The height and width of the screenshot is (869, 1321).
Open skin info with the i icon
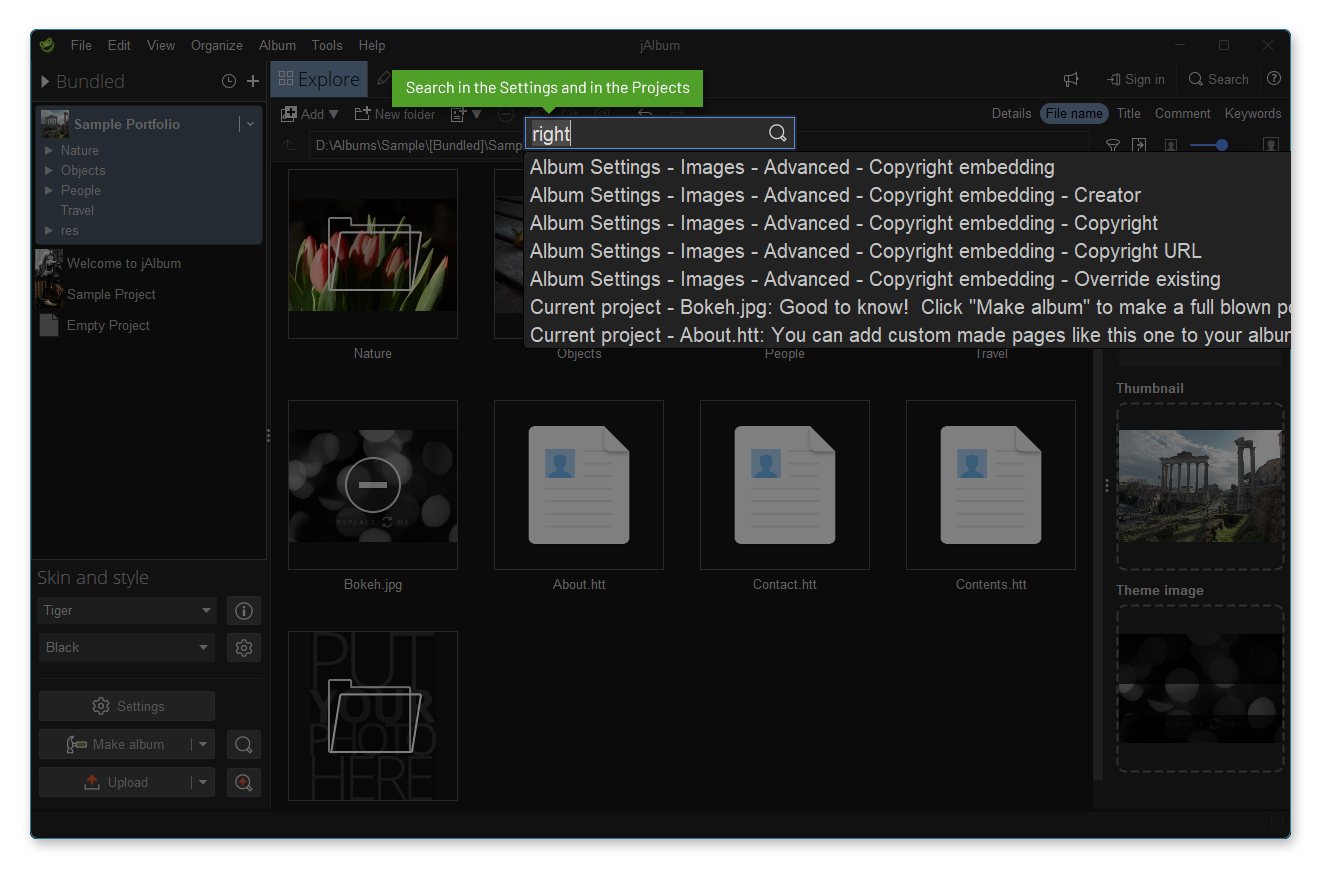[x=243, y=610]
